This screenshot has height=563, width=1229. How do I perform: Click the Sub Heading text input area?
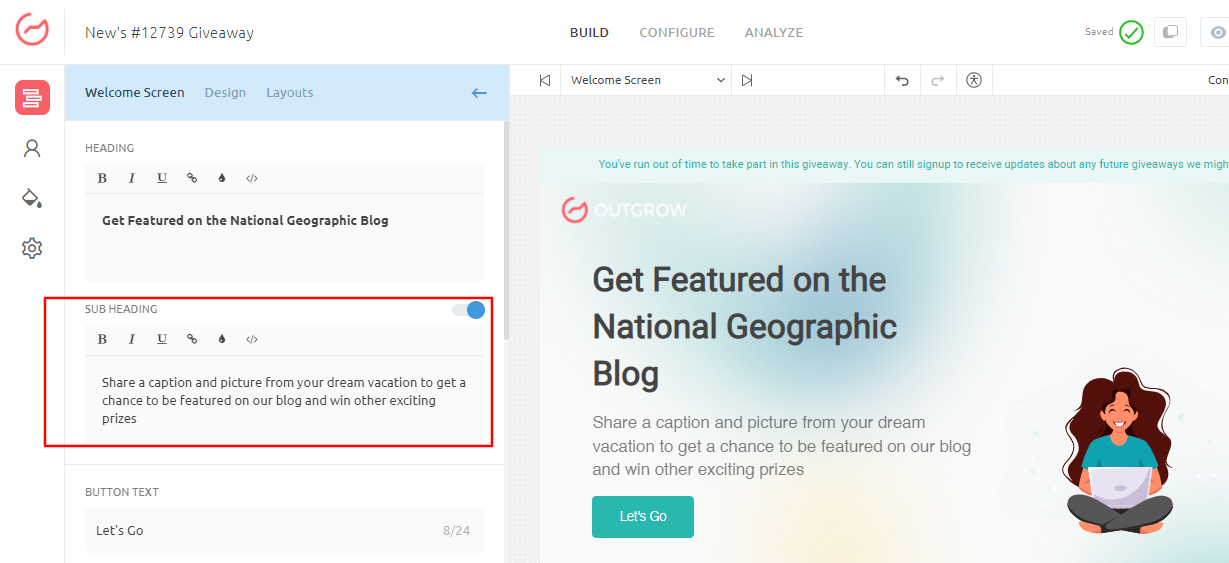(284, 400)
